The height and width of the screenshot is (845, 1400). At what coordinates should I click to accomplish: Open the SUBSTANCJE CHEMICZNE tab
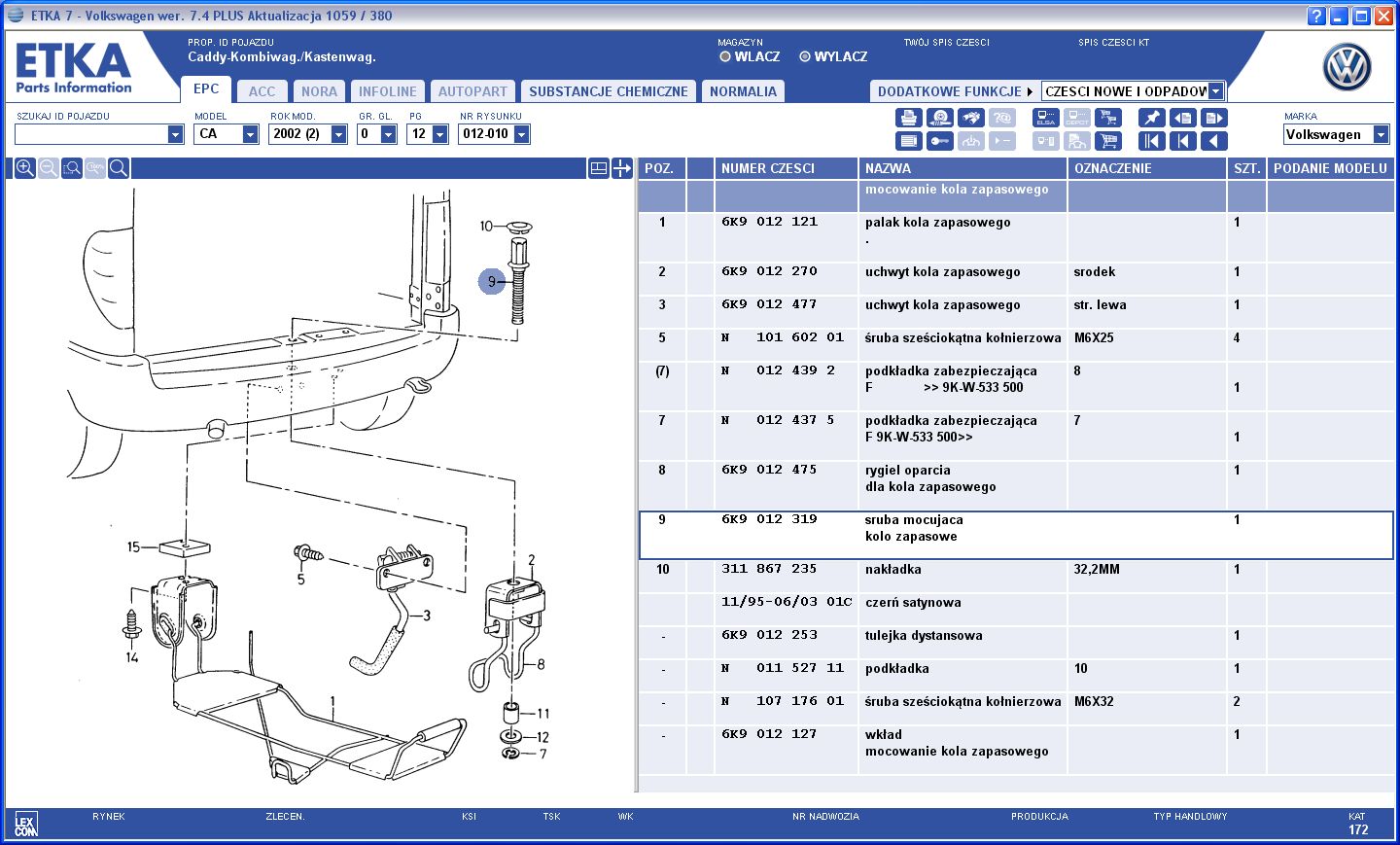[609, 91]
